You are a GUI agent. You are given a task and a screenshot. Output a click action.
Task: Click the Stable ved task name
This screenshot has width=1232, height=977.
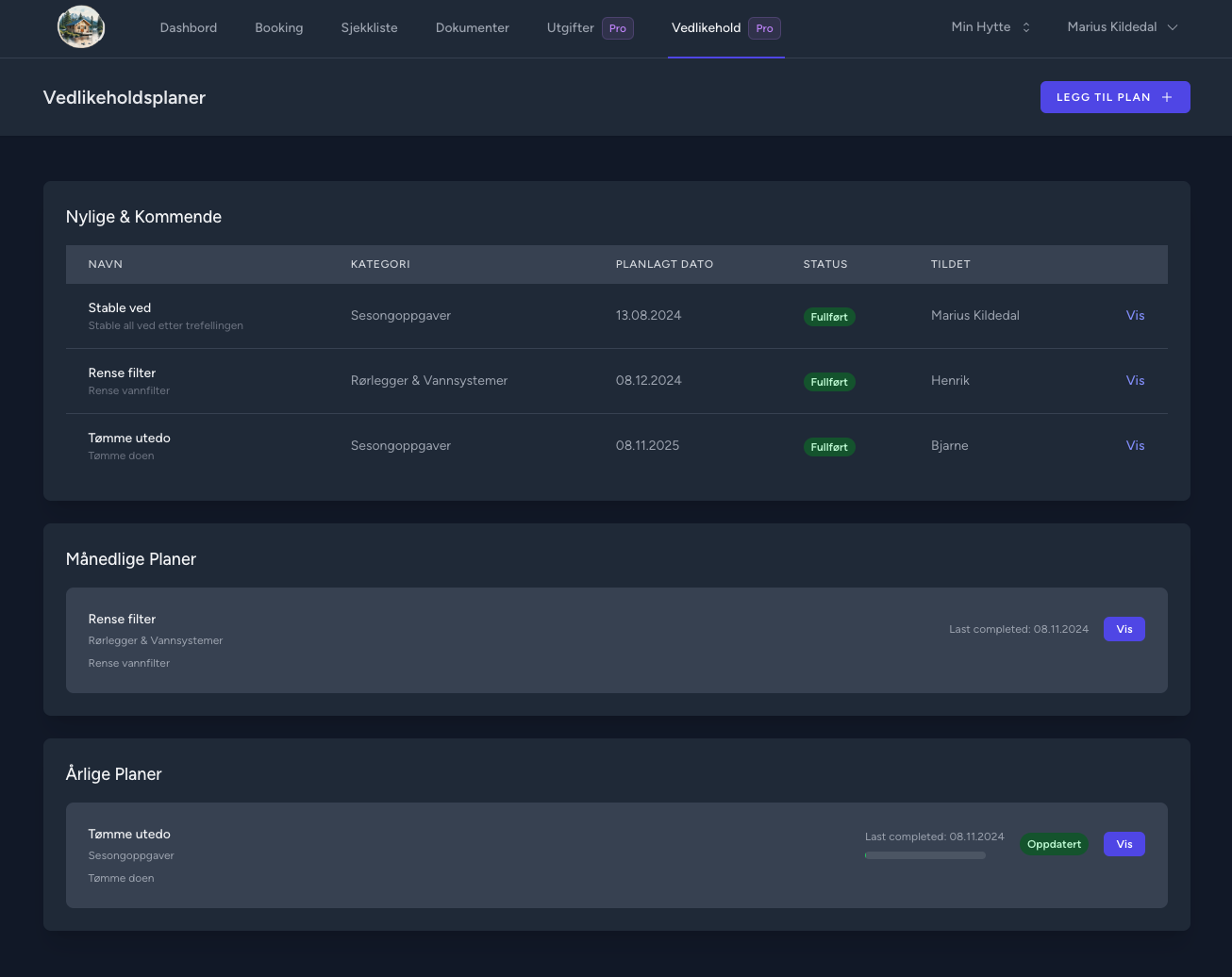(x=120, y=308)
